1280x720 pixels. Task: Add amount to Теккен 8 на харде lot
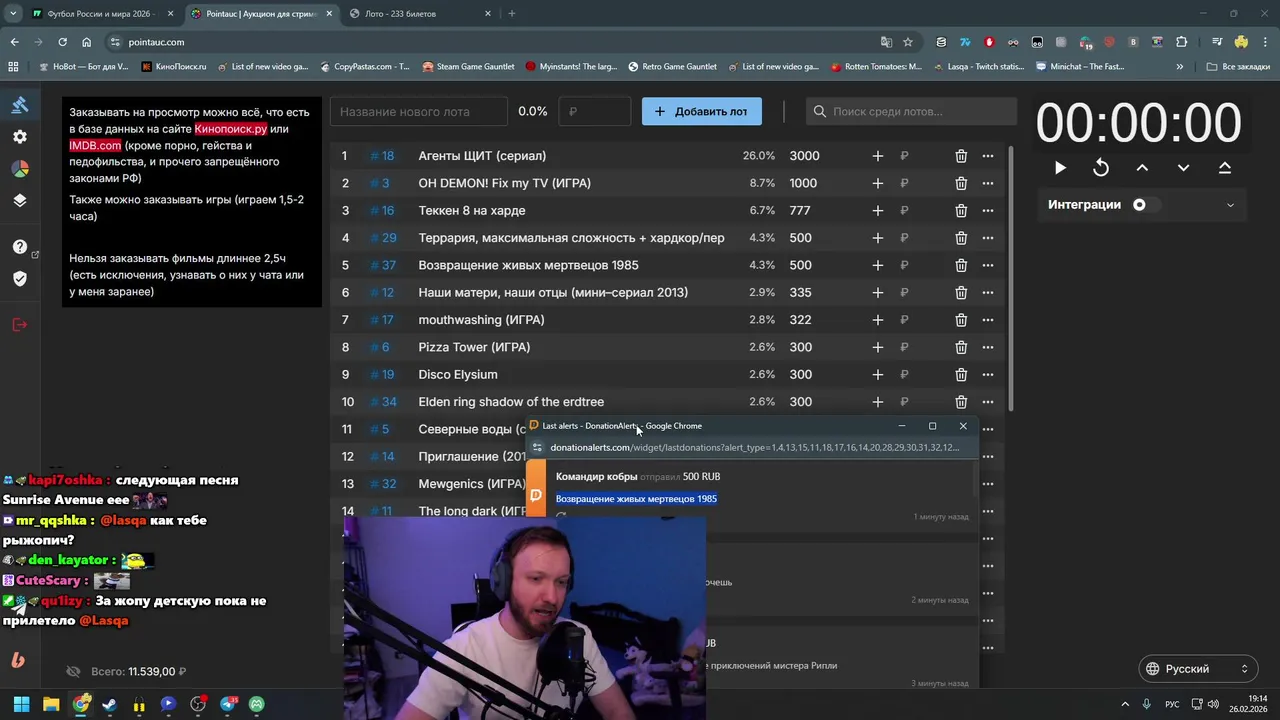coord(878,211)
